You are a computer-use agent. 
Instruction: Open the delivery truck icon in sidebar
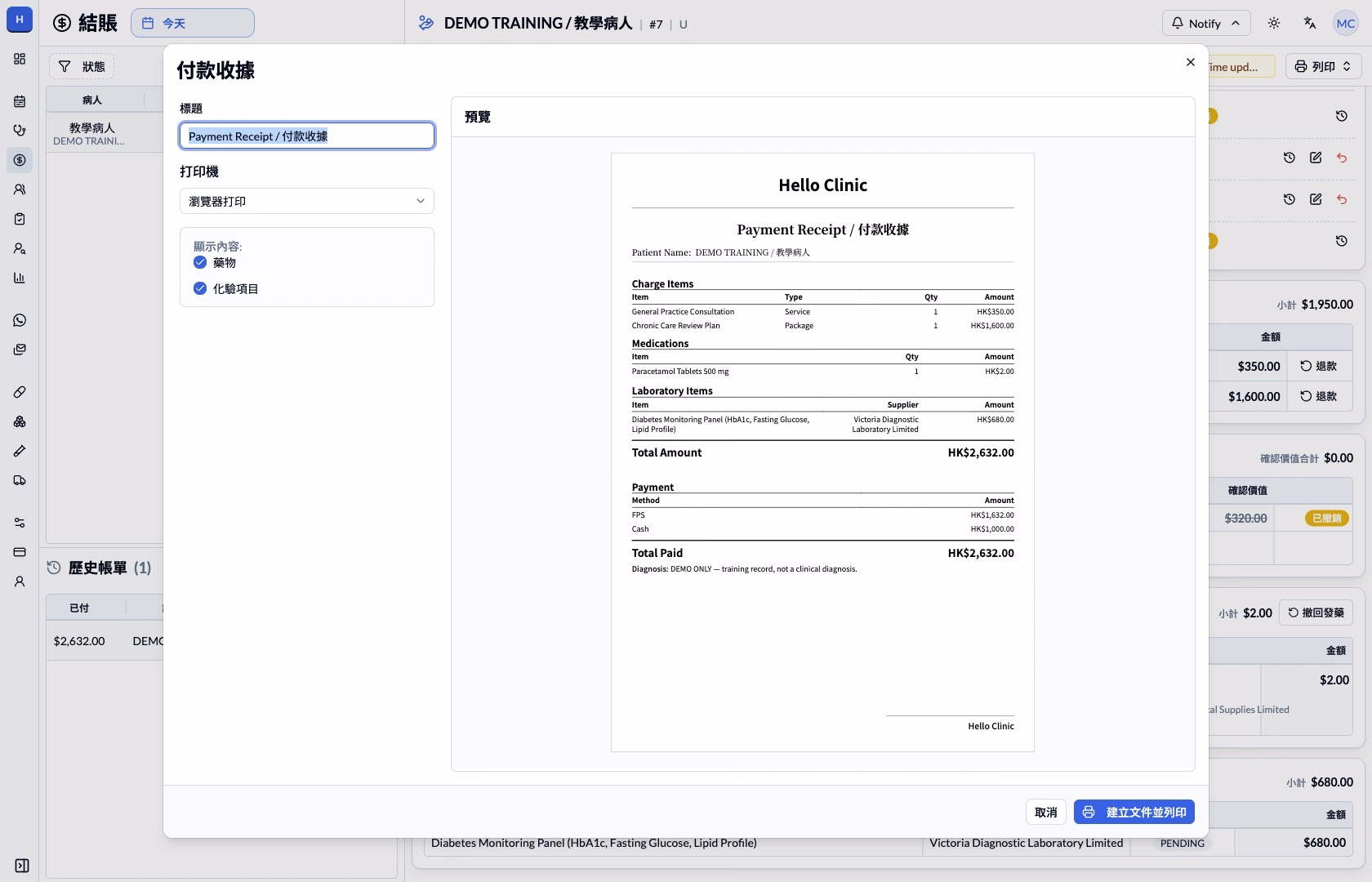(20, 480)
